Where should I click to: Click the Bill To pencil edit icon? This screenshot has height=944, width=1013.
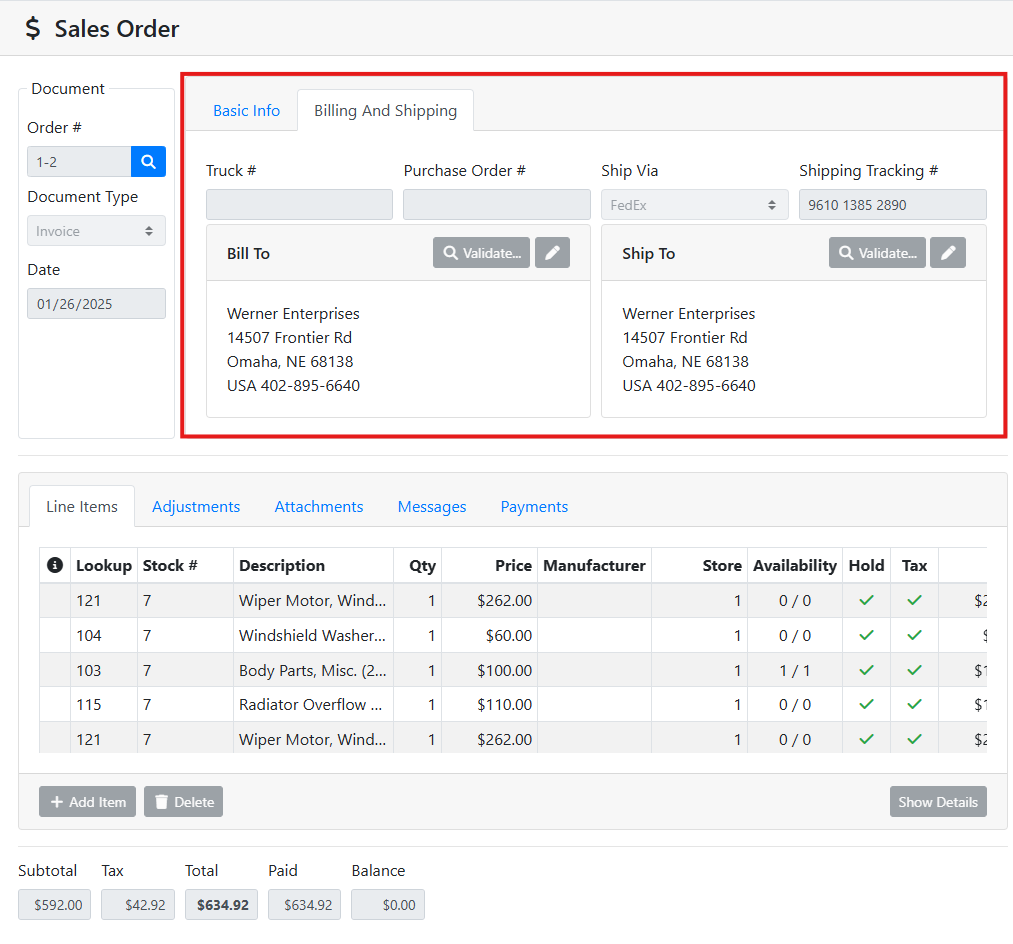point(552,253)
